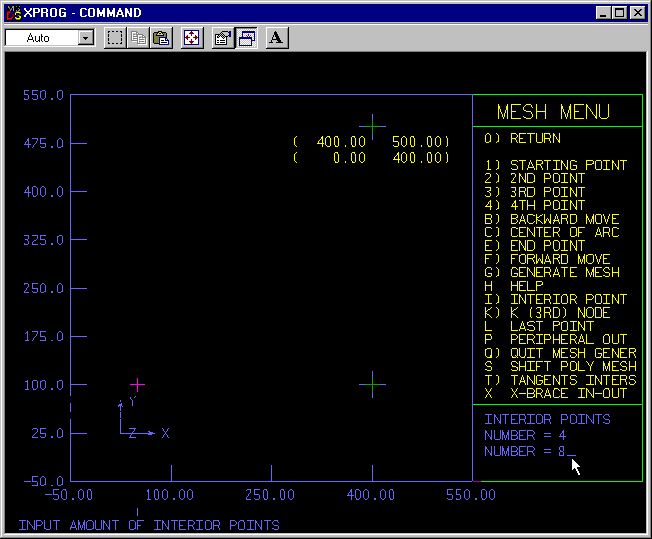Click the Paste clipboard icon
The height and width of the screenshot is (539, 652).
tap(160, 38)
